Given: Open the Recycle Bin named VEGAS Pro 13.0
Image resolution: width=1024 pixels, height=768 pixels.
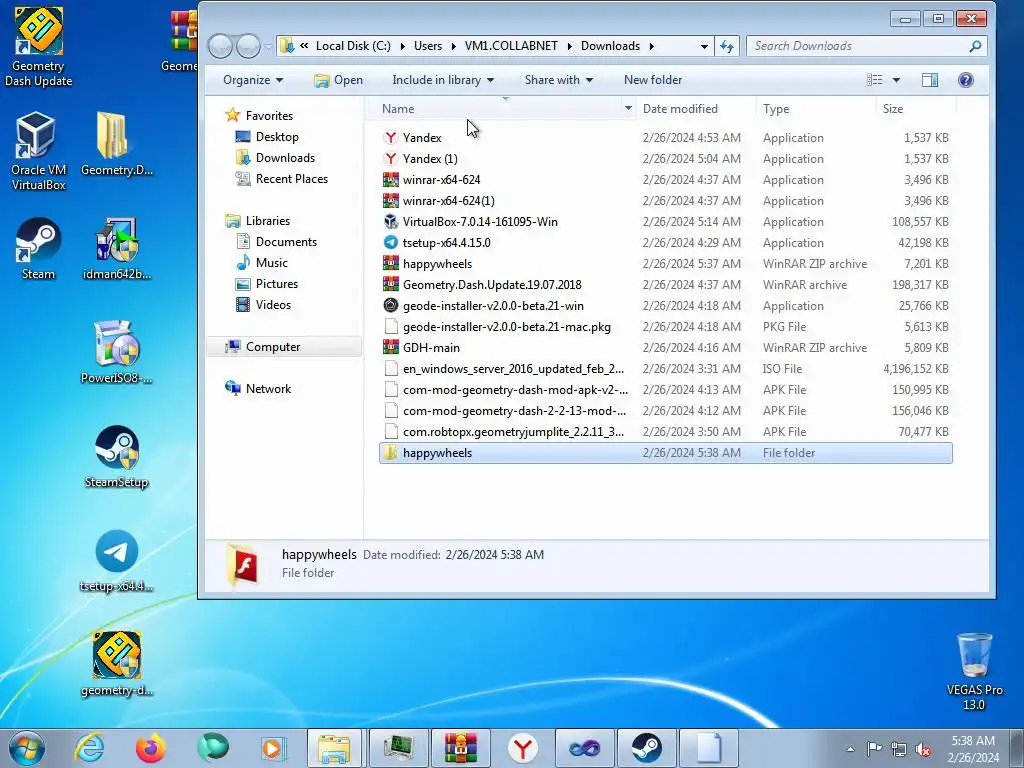Looking at the screenshot, I should click(x=974, y=671).
